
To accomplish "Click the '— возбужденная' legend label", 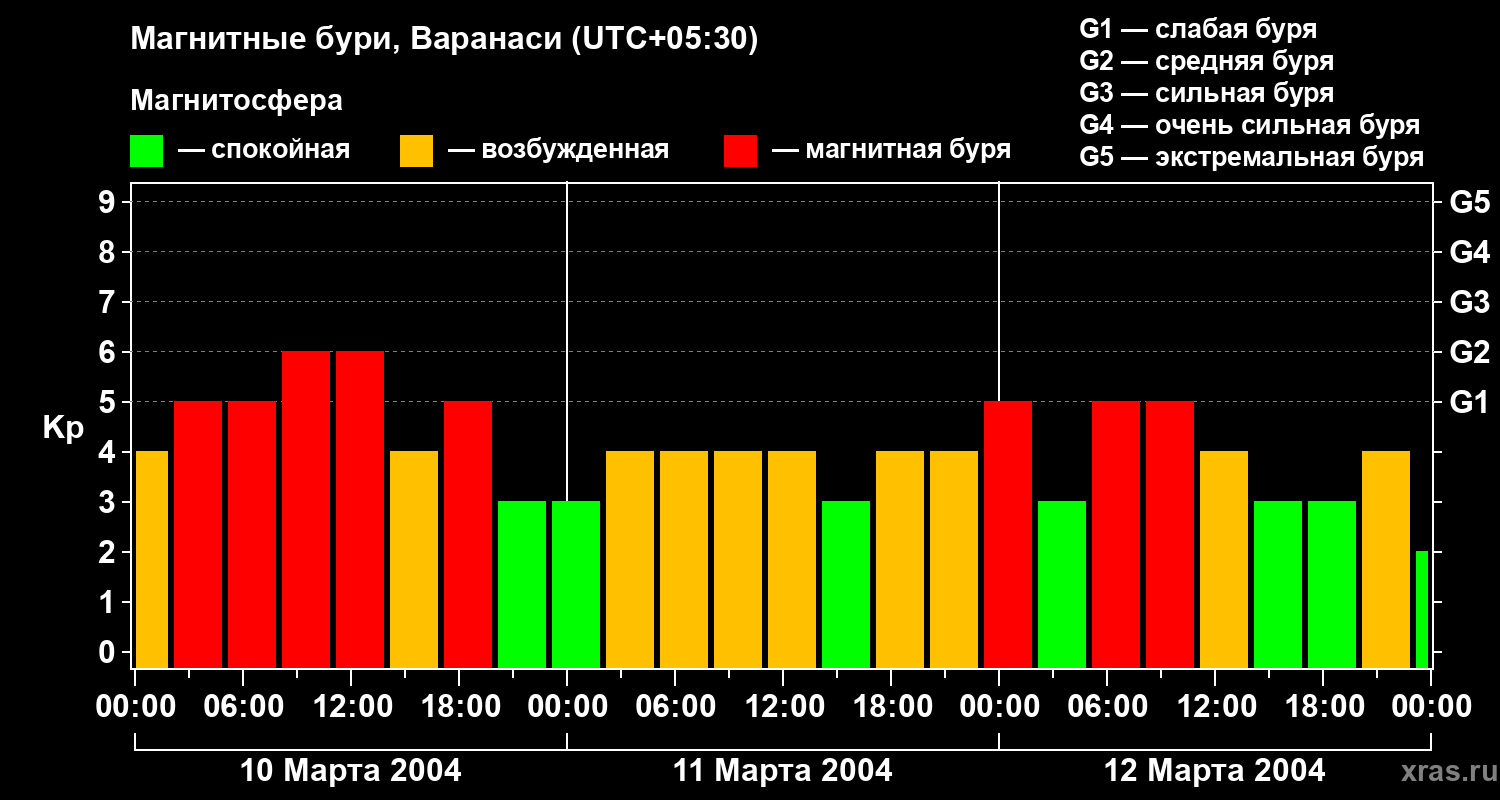I will 558,150.
